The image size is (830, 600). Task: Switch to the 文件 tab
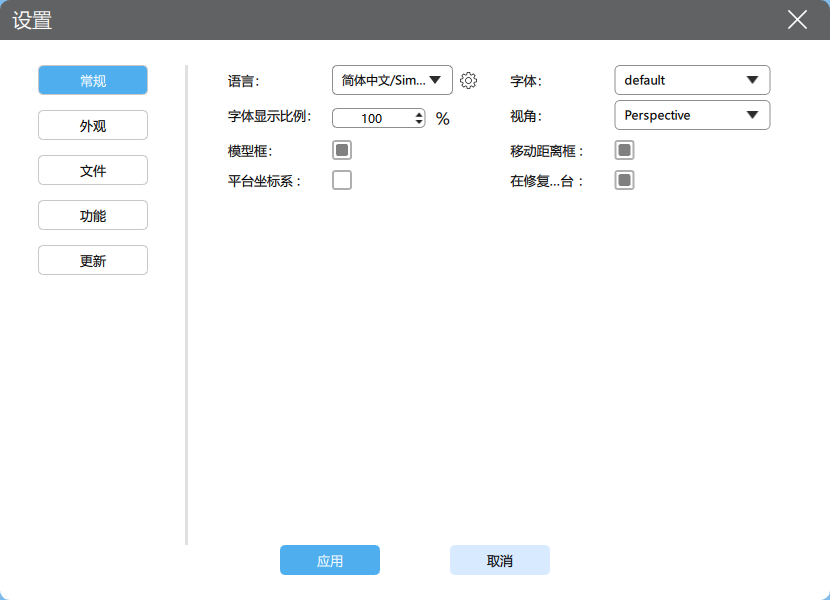93,171
